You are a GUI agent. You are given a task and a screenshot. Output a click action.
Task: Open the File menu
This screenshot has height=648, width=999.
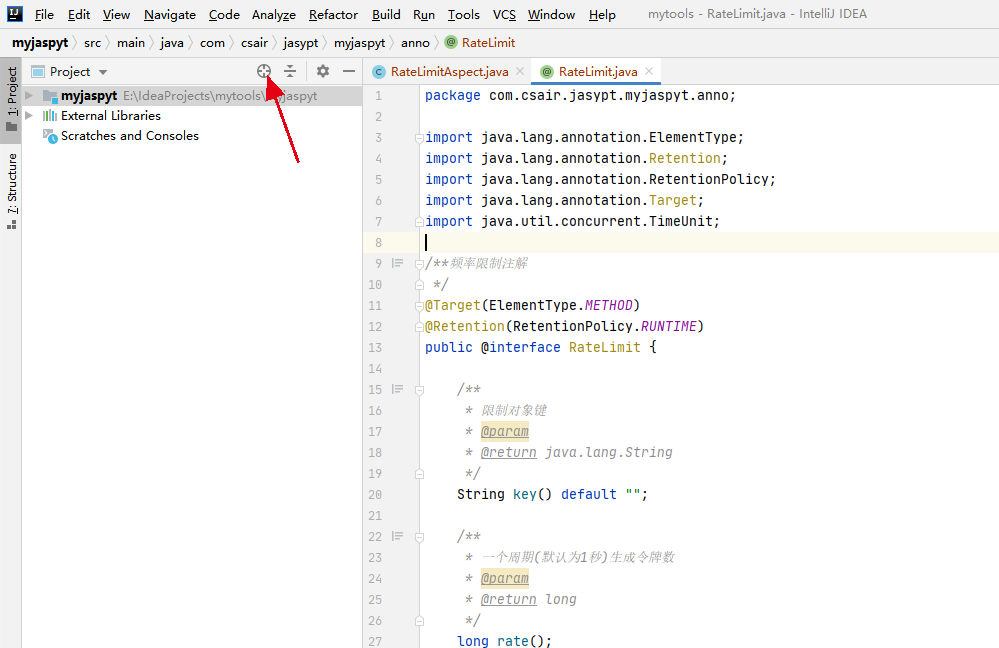pos(44,14)
